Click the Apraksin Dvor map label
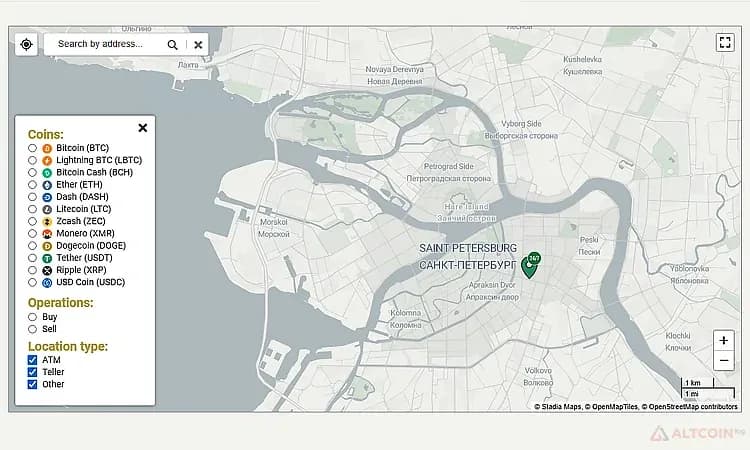 492,285
